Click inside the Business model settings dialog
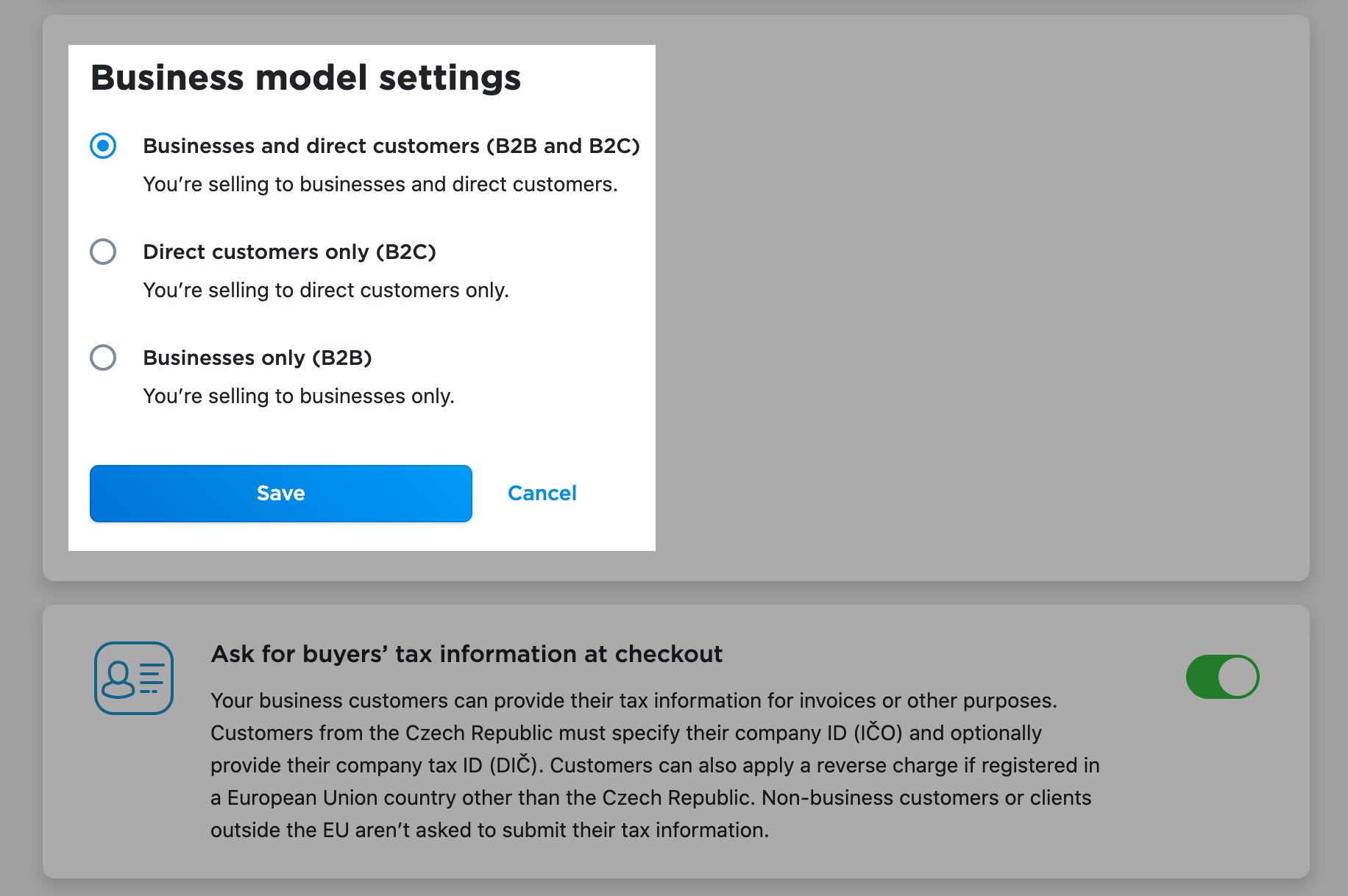This screenshot has height=896, width=1348. point(362,441)
